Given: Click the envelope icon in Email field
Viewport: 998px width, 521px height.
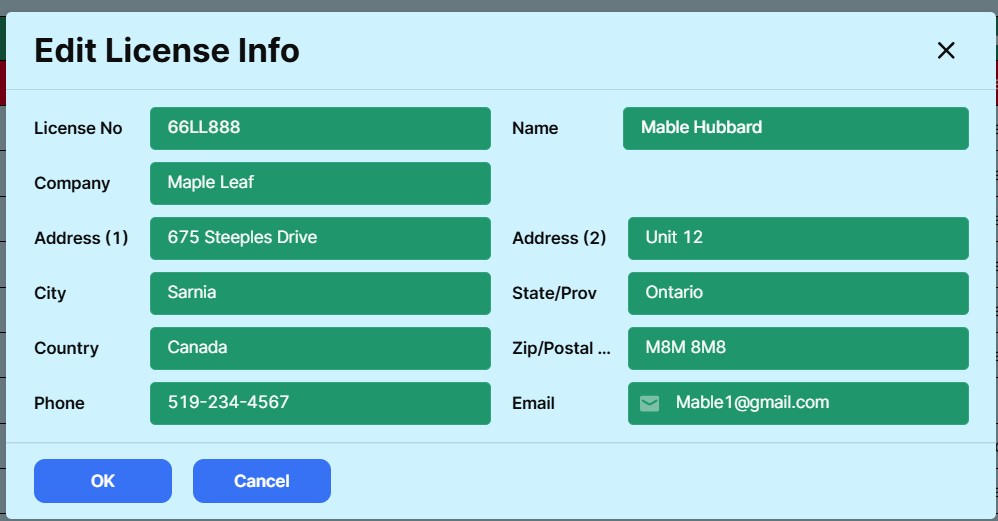Looking at the screenshot, I should (649, 403).
